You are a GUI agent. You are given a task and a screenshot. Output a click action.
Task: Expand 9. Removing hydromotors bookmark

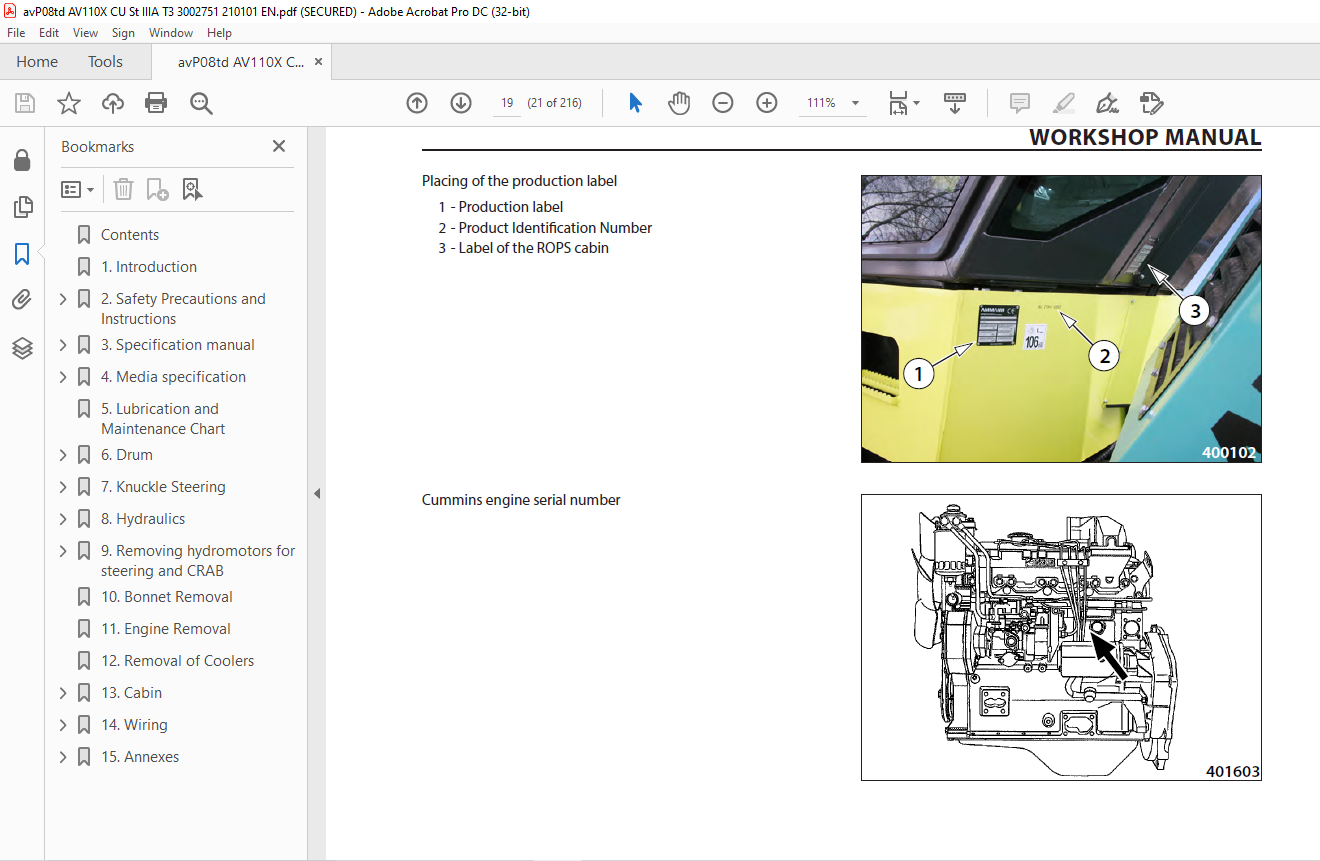[x=64, y=551]
